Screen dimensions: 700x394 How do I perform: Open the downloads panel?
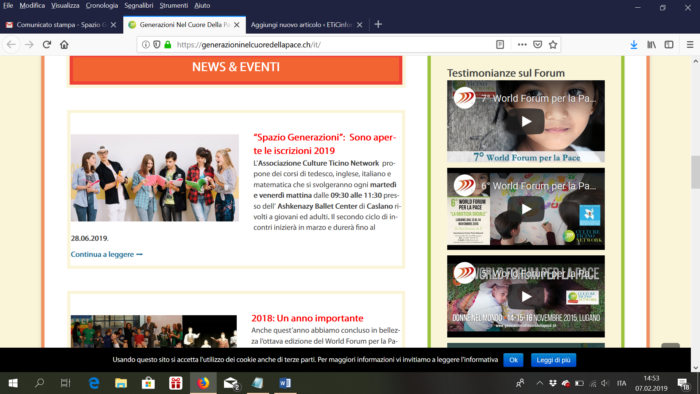(634, 45)
